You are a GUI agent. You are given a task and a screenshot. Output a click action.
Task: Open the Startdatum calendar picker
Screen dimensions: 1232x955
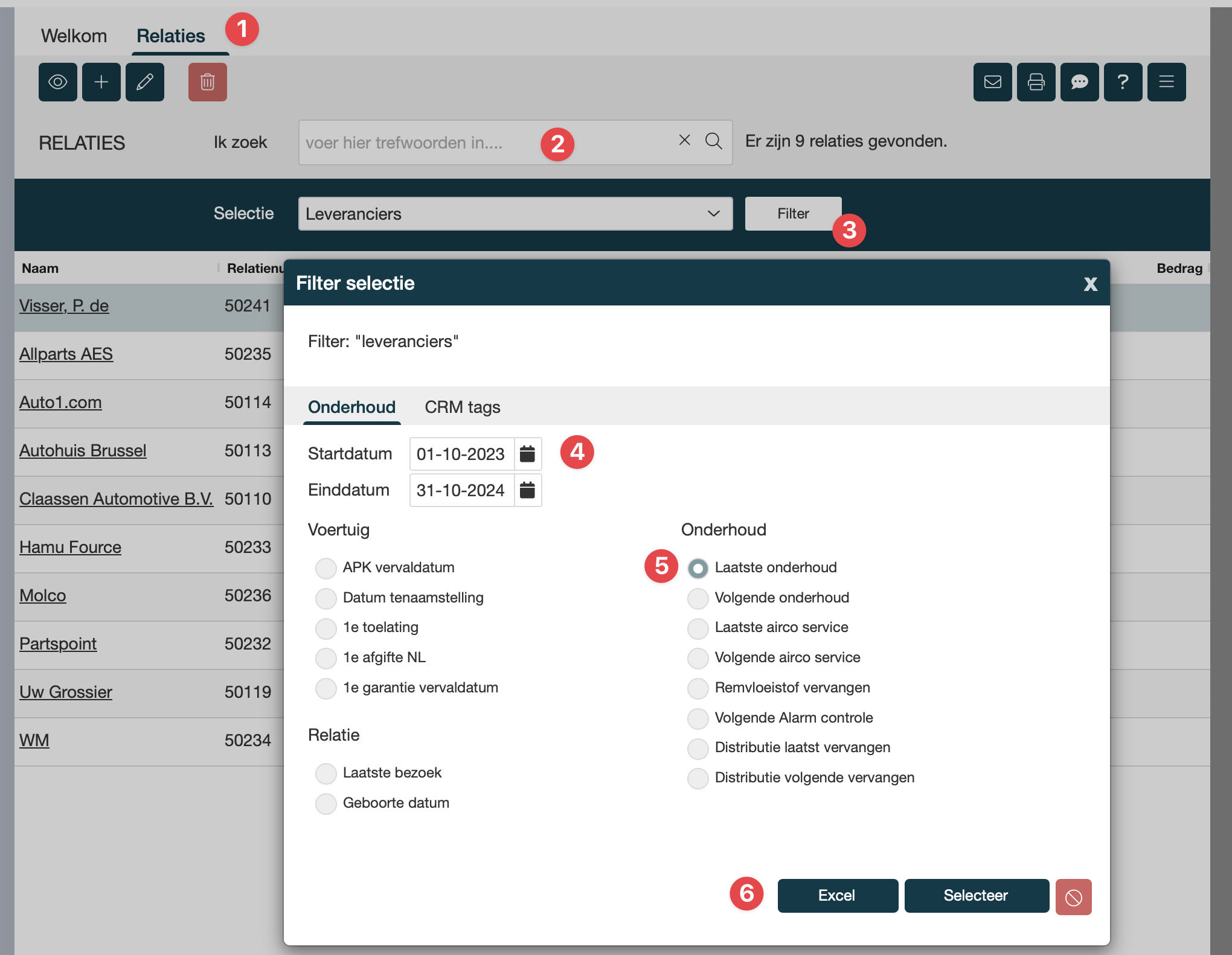pos(527,454)
